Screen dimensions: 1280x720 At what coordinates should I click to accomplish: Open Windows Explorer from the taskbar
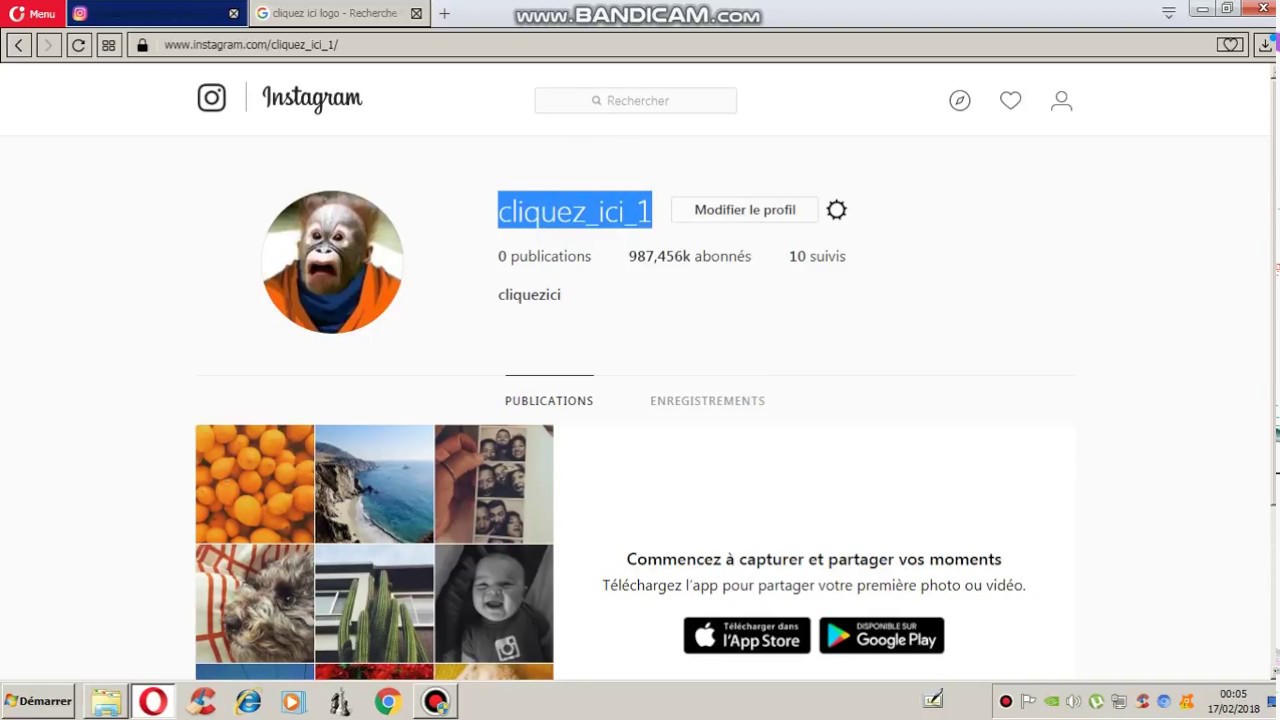[x=106, y=702]
